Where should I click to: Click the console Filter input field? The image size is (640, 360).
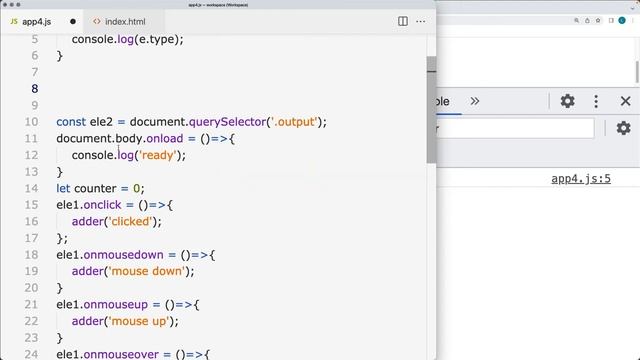coord(515,129)
